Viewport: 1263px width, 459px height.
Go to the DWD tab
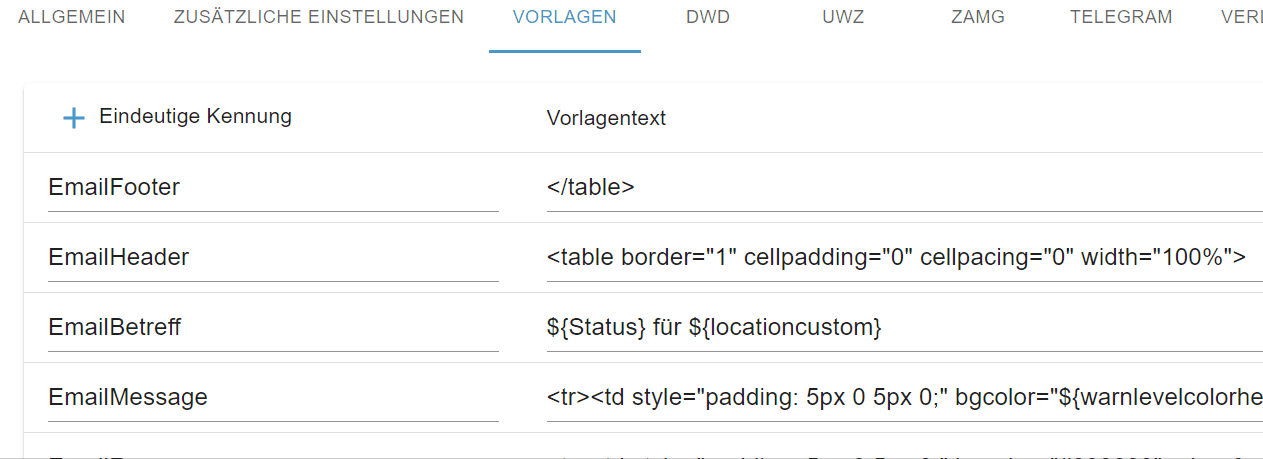click(x=708, y=17)
